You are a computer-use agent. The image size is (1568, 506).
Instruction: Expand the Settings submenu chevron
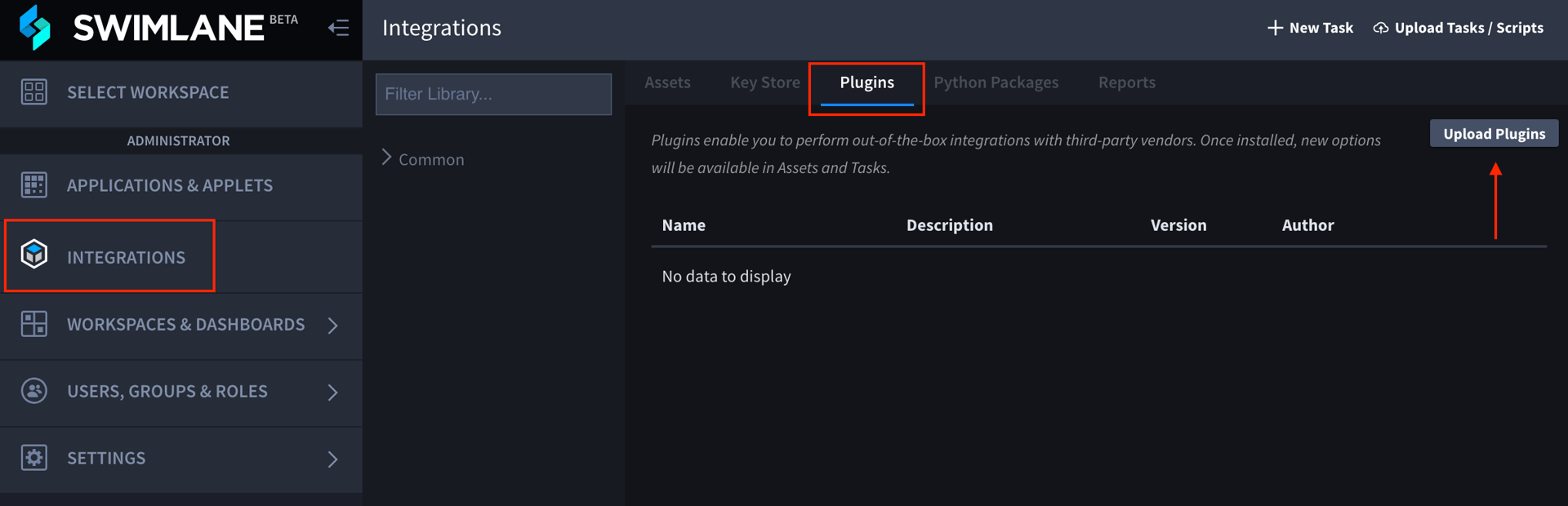[x=332, y=459]
